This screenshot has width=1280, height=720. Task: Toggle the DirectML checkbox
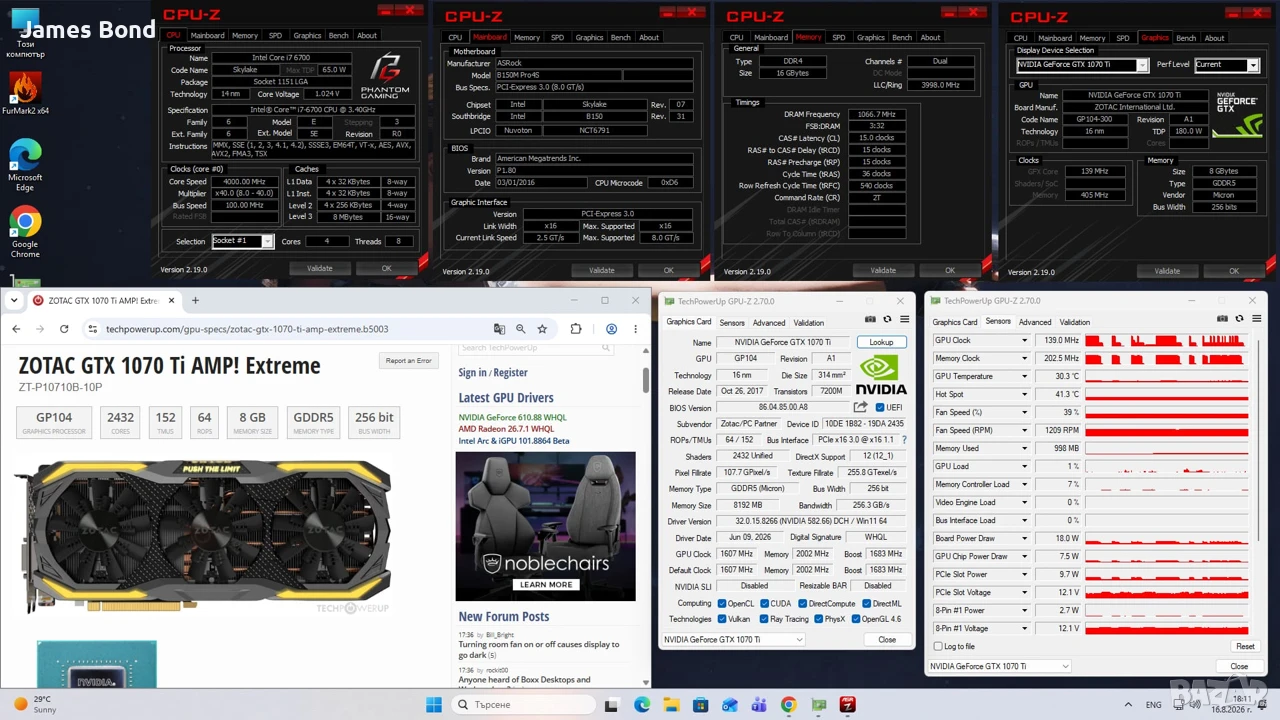click(866, 604)
